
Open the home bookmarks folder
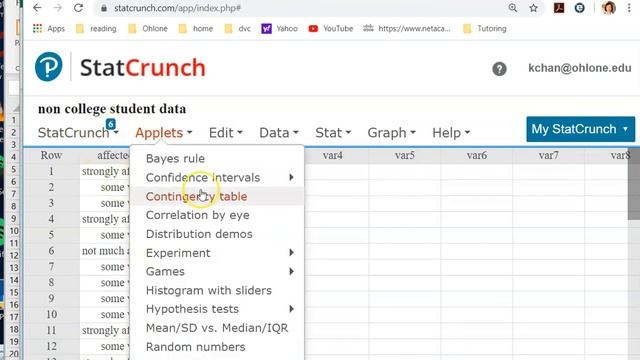coord(196,29)
